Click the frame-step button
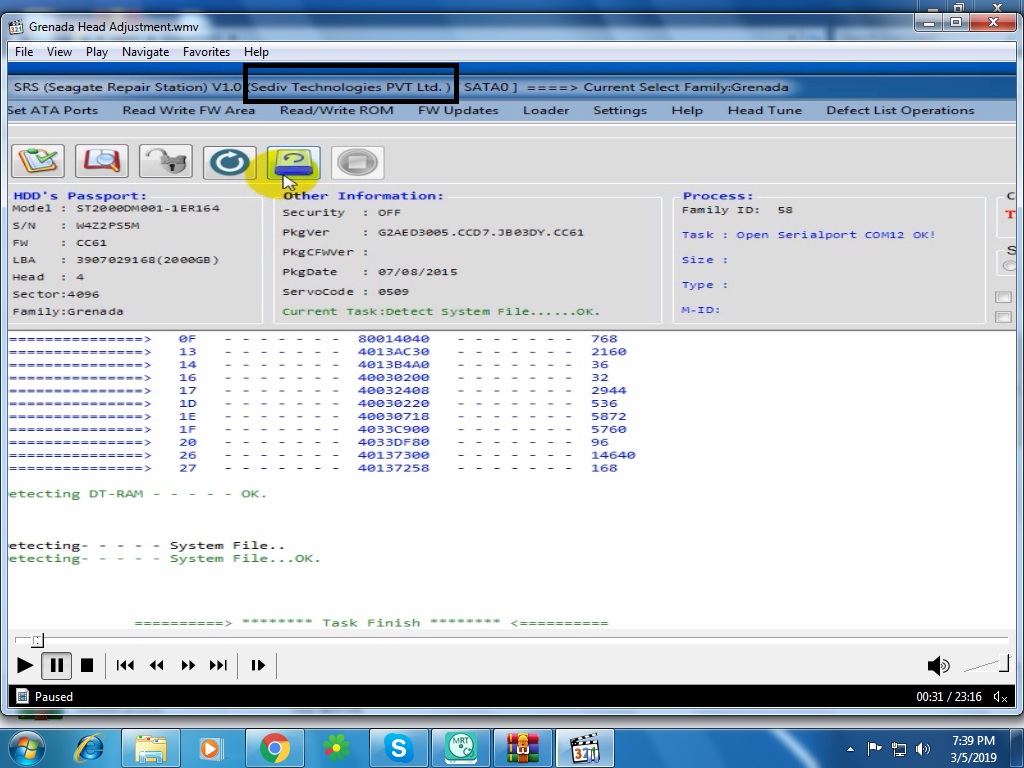Image resolution: width=1024 pixels, height=768 pixels. [258, 665]
